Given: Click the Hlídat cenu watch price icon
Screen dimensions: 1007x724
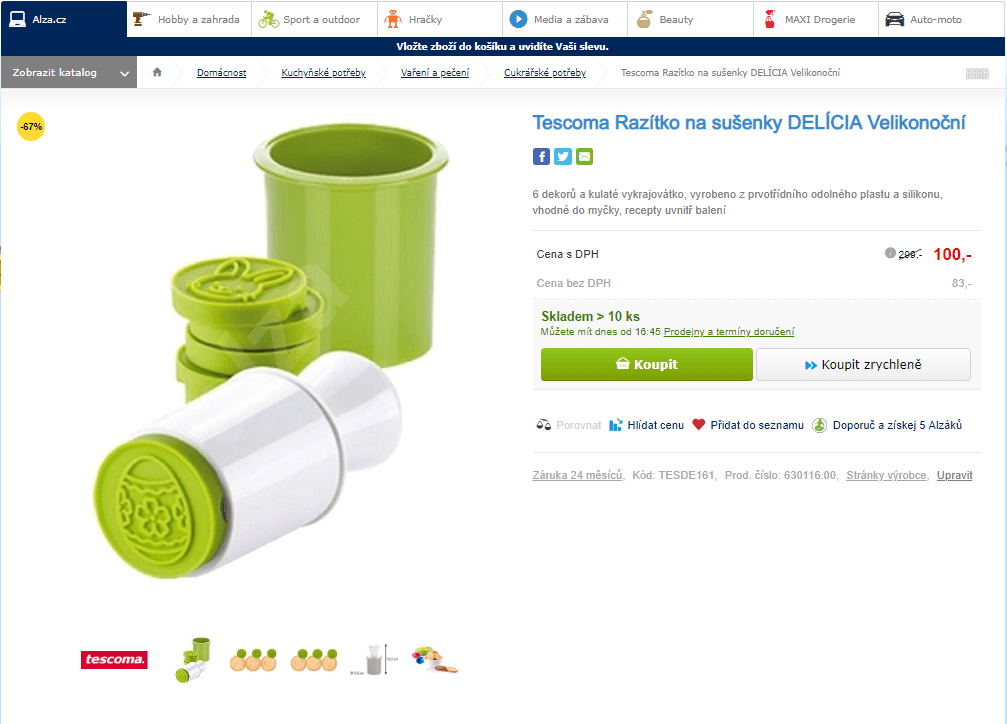Looking at the screenshot, I should (616, 425).
